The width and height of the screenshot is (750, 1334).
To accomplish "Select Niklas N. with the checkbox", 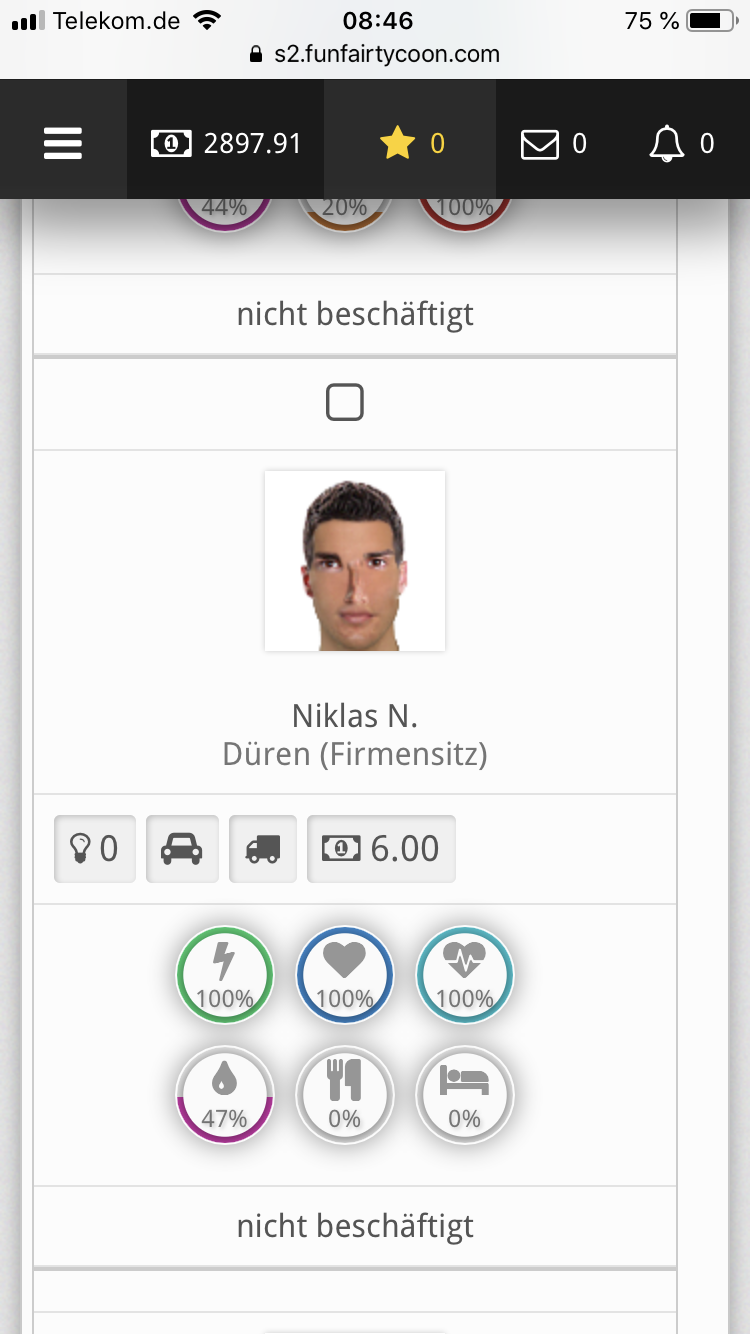I will [345, 404].
